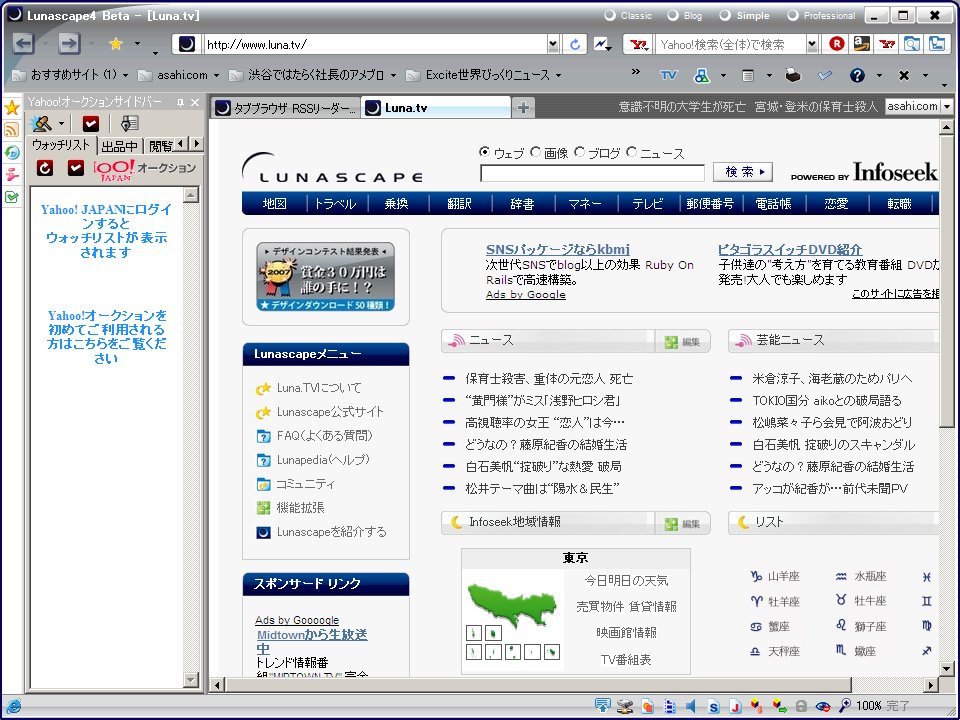The height and width of the screenshot is (720, 960).
Task: Click the Lunascape search input field
Action: [x=592, y=173]
